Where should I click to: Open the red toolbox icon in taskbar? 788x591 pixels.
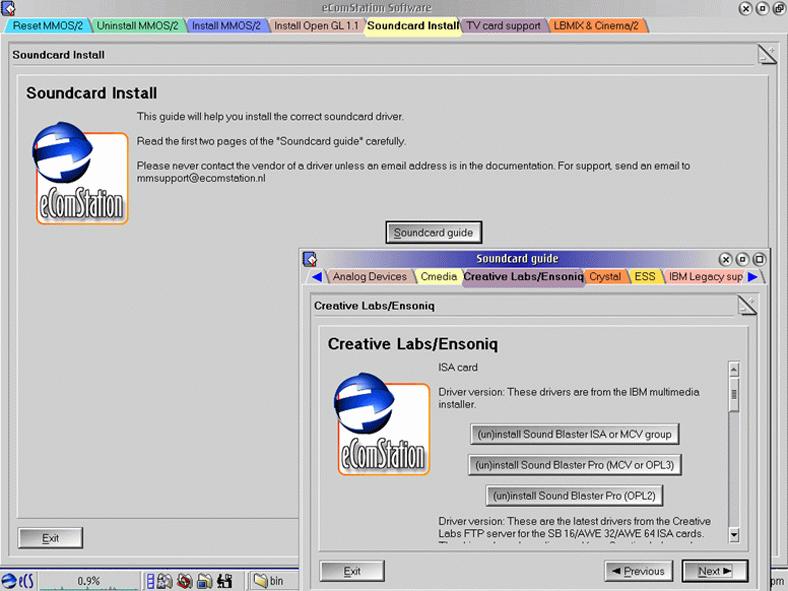coord(184,581)
